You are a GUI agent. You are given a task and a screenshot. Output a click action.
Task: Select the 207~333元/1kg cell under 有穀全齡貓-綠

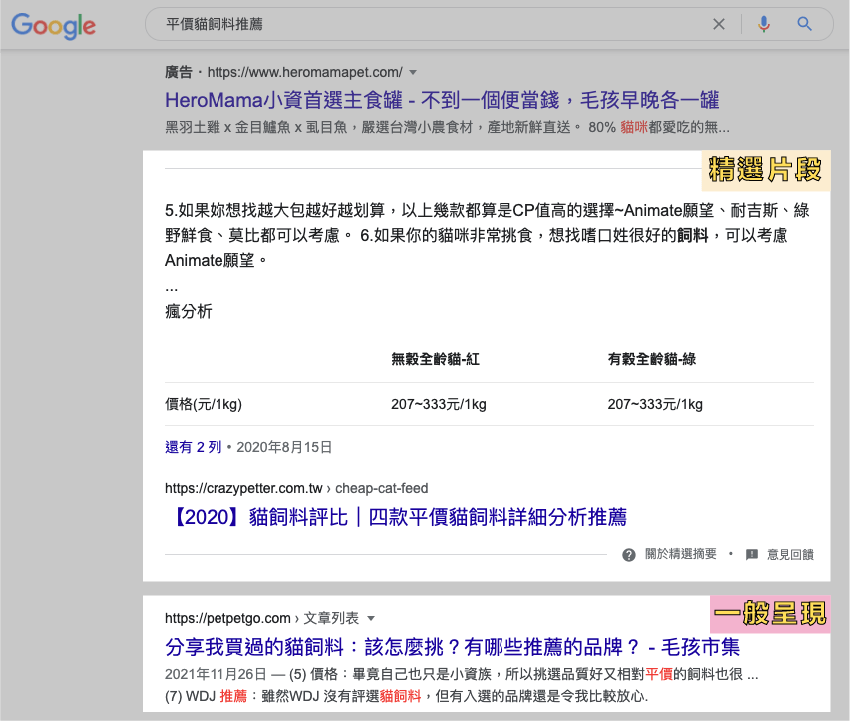point(655,404)
